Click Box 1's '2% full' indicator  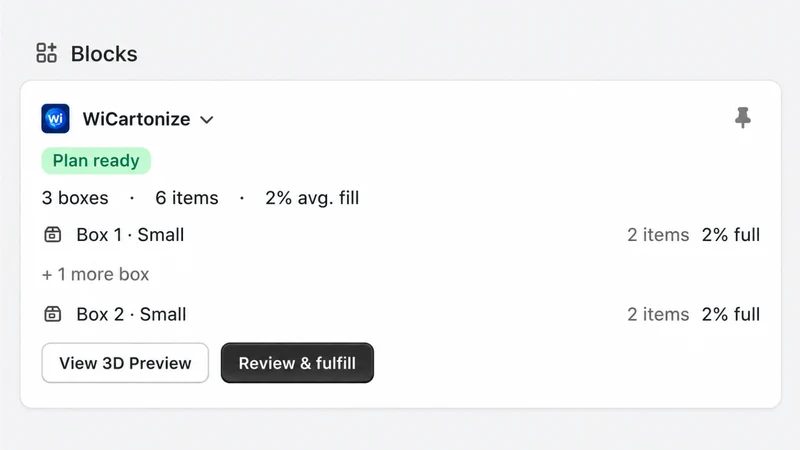click(x=731, y=235)
